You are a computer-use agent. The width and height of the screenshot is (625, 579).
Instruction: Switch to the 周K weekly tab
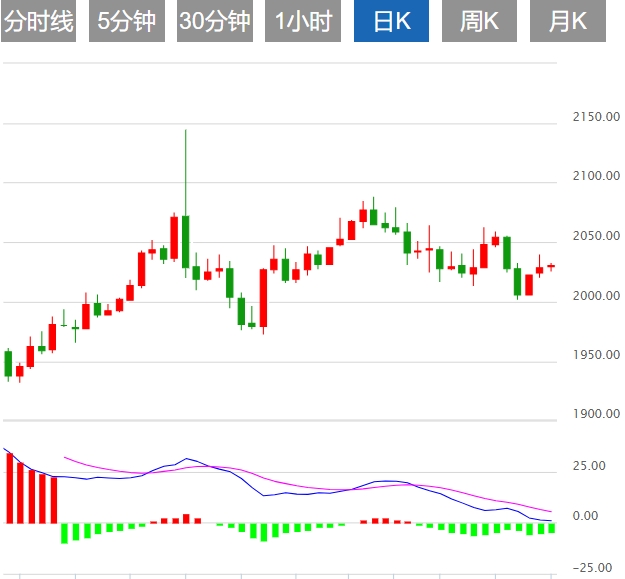tap(480, 21)
